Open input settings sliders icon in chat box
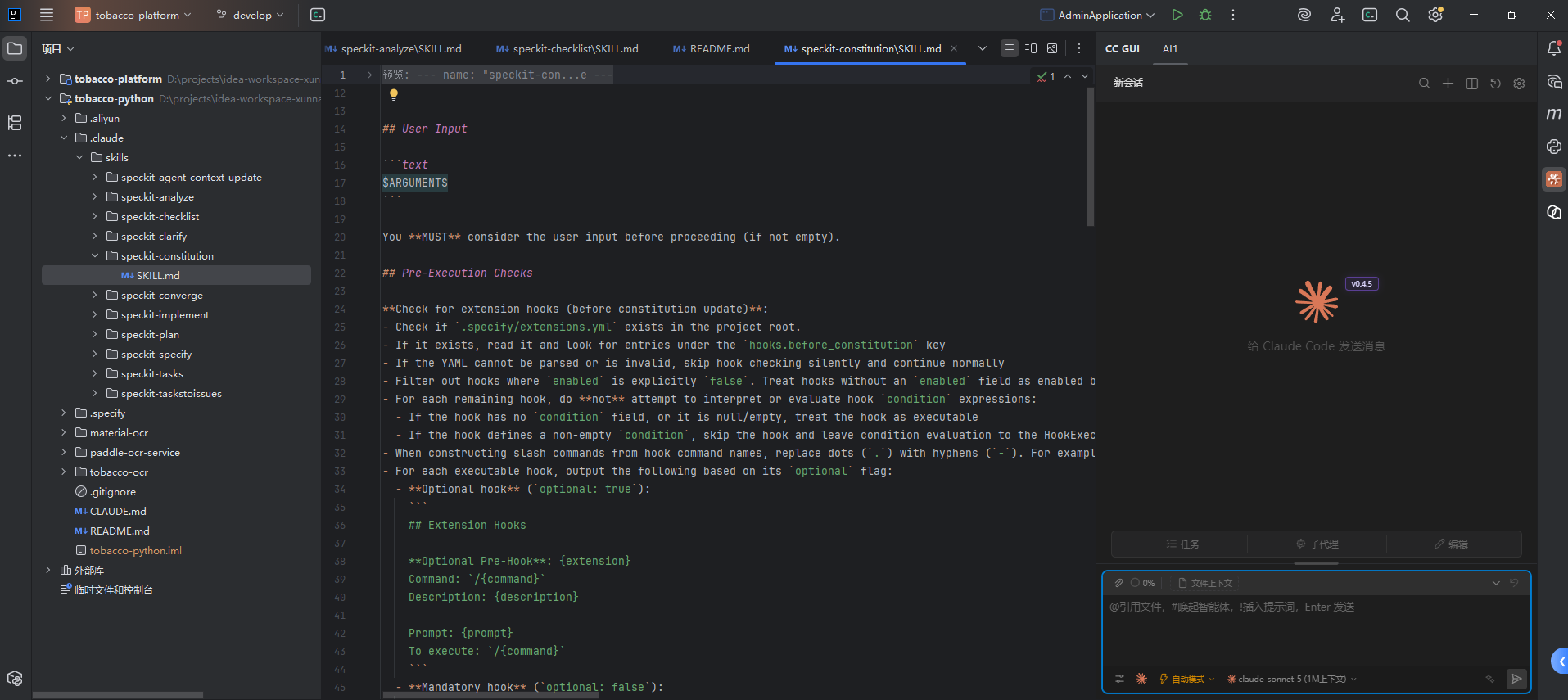Viewport: 1568px width, 700px height. coord(1119,679)
